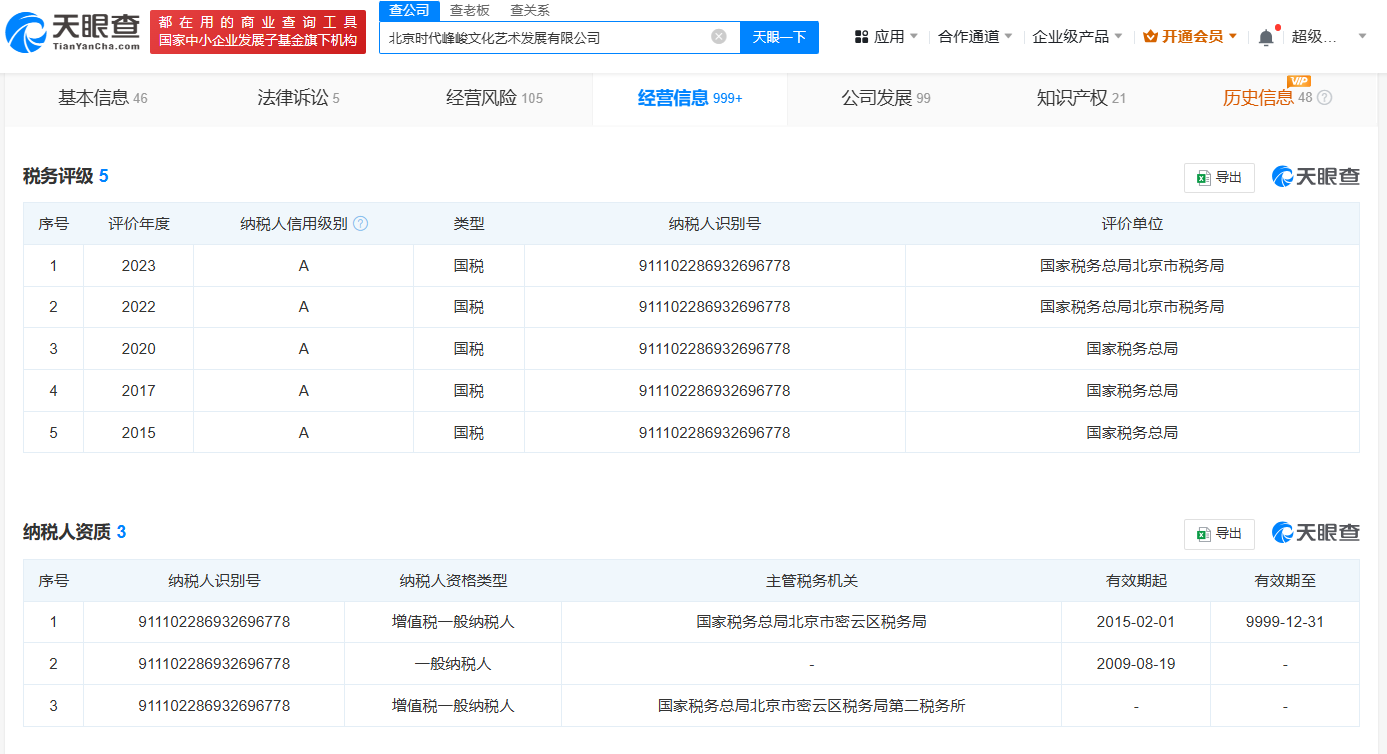Select the 2015 evaluation year cell

[x=139, y=433]
